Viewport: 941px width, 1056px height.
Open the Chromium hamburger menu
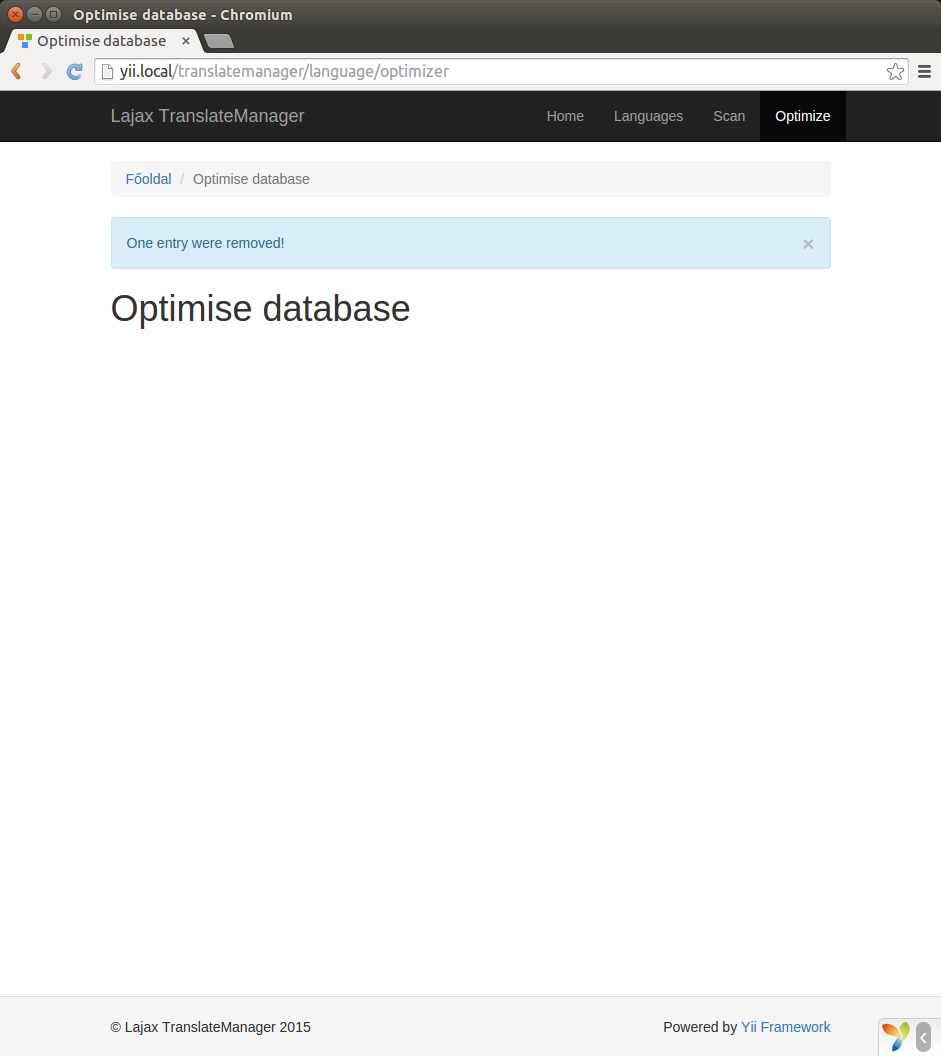[x=924, y=71]
